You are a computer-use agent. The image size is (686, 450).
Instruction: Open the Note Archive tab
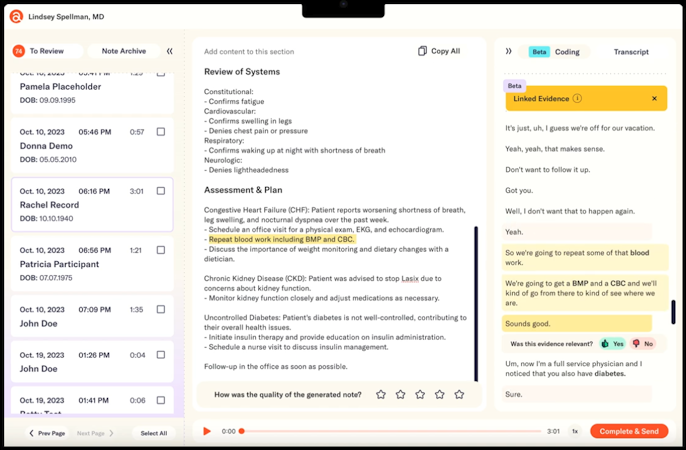[124, 51]
